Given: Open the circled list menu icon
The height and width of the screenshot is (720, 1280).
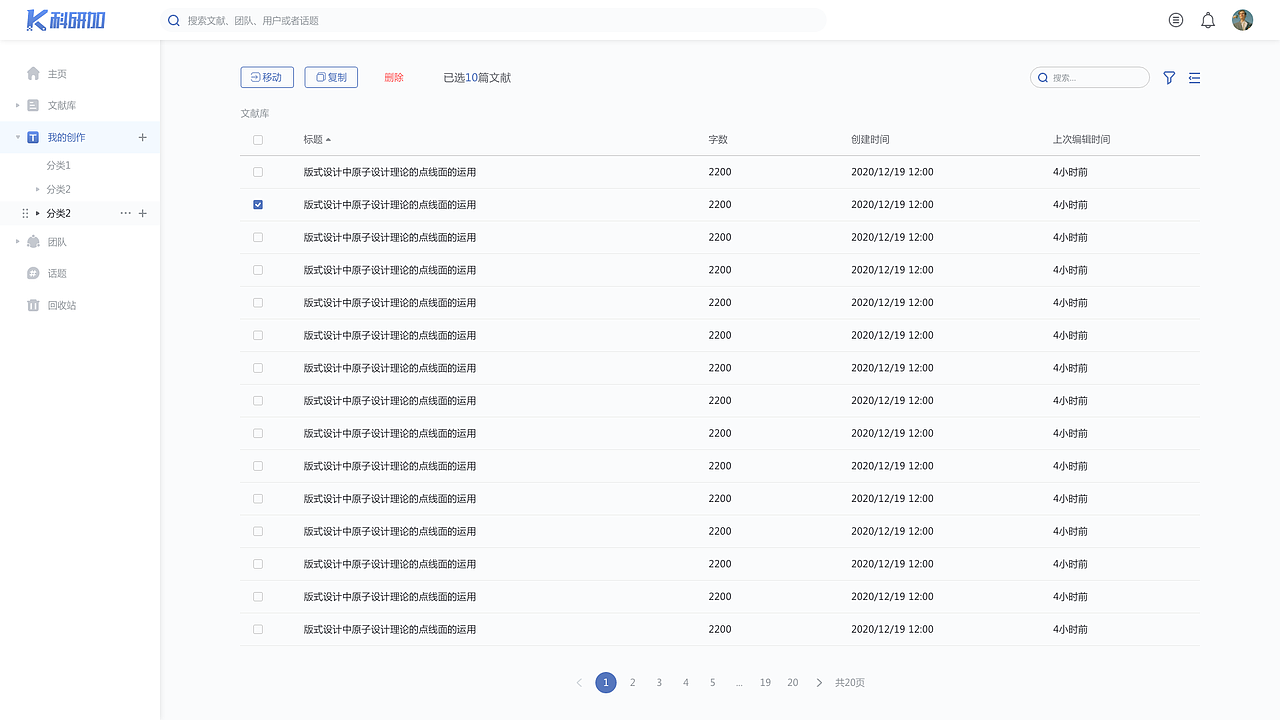Looking at the screenshot, I should click(x=1176, y=20).
